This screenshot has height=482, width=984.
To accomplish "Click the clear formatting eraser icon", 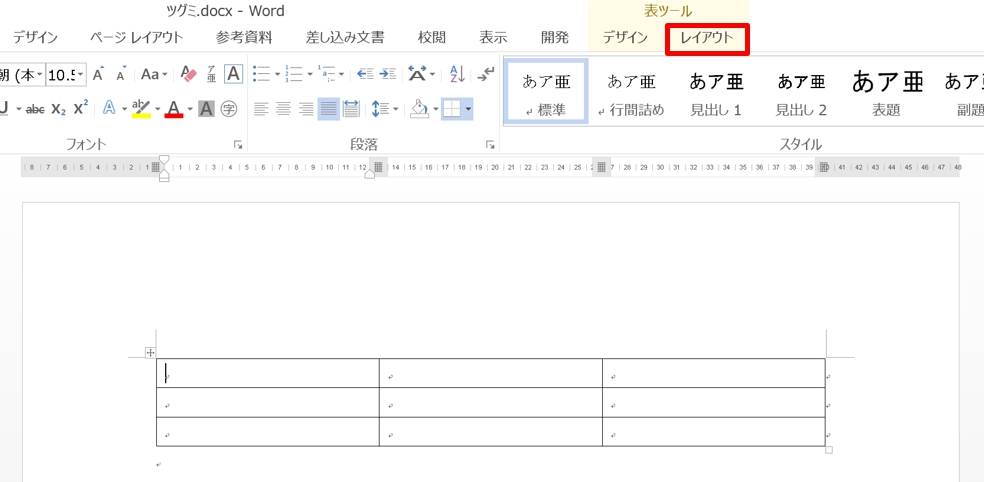I will tap(188, 74).
